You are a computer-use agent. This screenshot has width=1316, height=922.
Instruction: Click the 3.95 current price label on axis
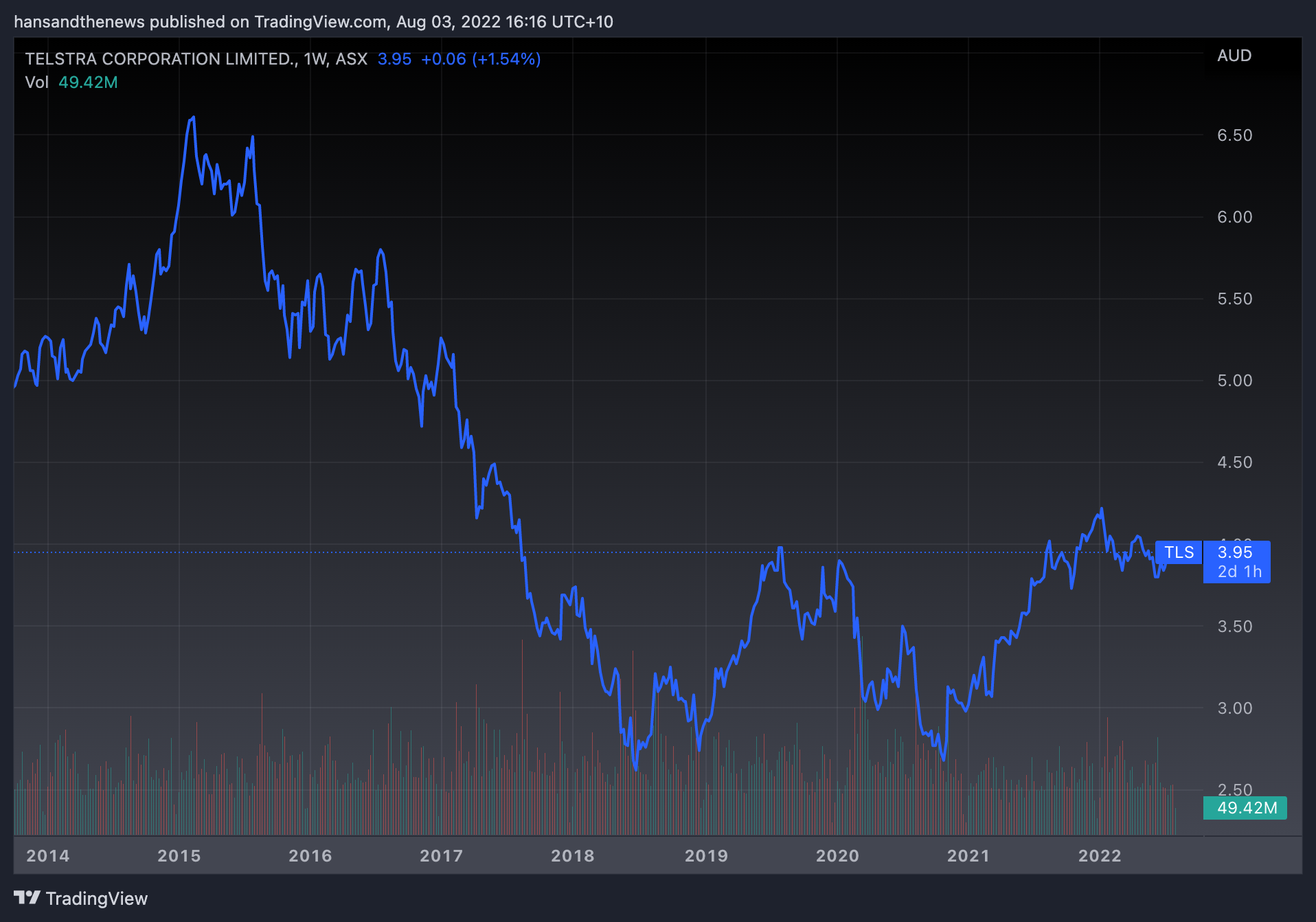1235,552
